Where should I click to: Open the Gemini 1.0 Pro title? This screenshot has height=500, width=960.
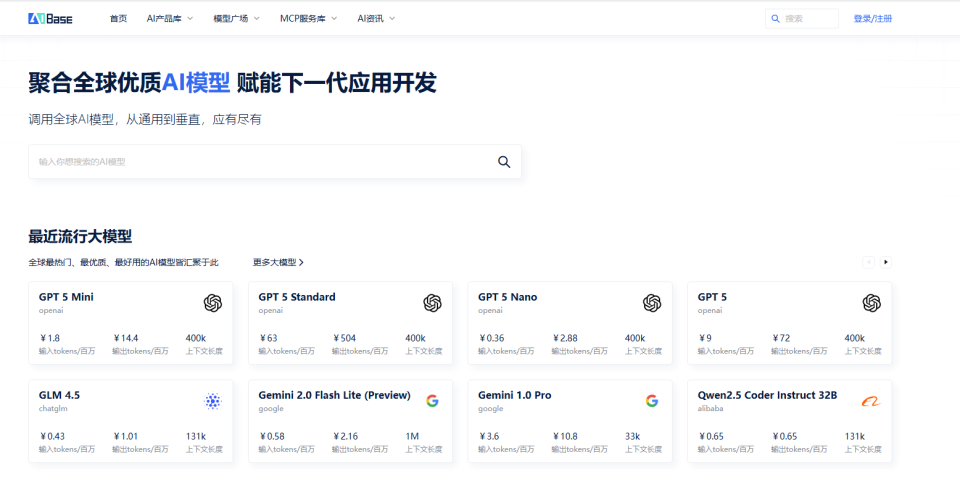pos(515,395)
